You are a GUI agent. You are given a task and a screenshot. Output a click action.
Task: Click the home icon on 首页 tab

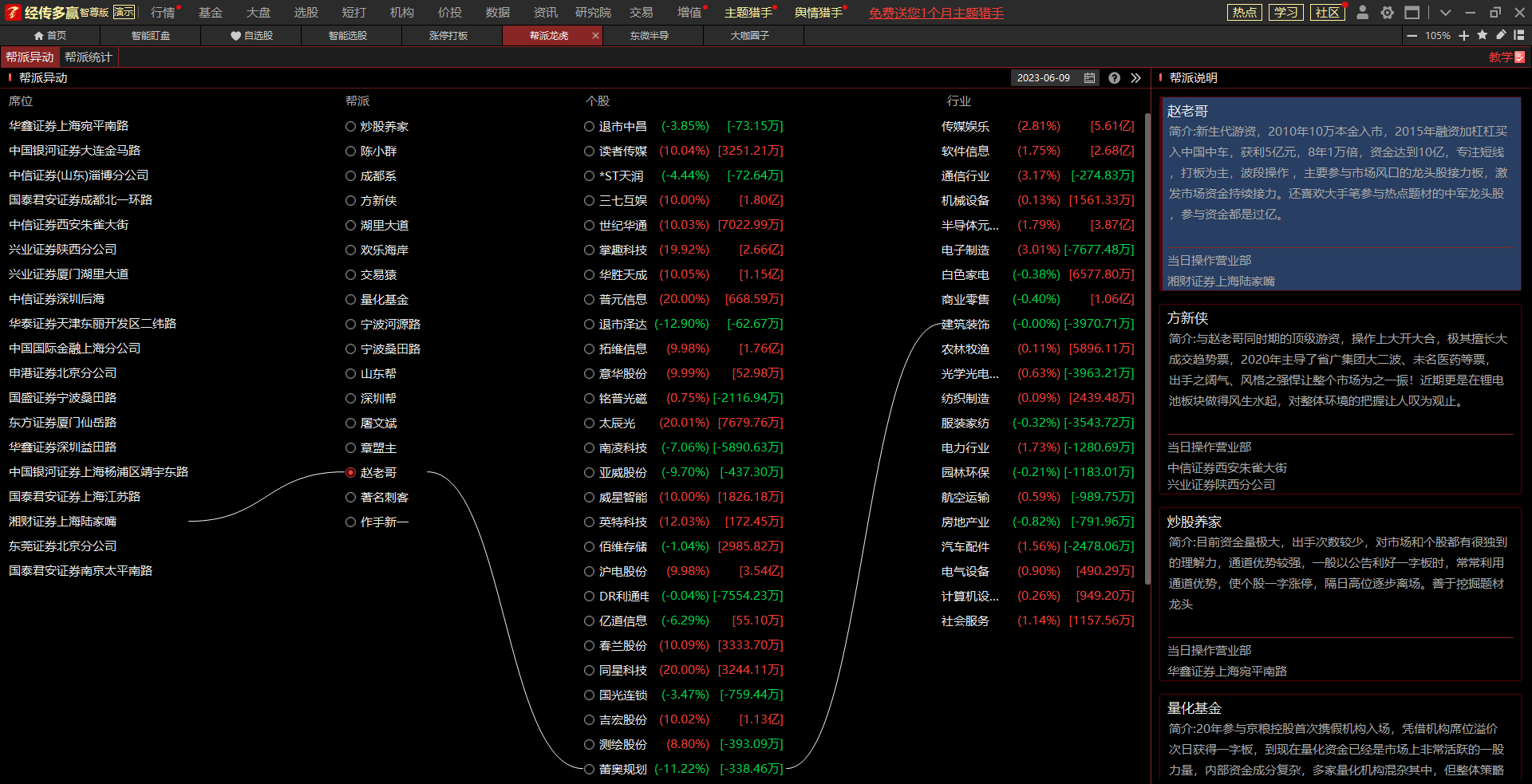38,36
